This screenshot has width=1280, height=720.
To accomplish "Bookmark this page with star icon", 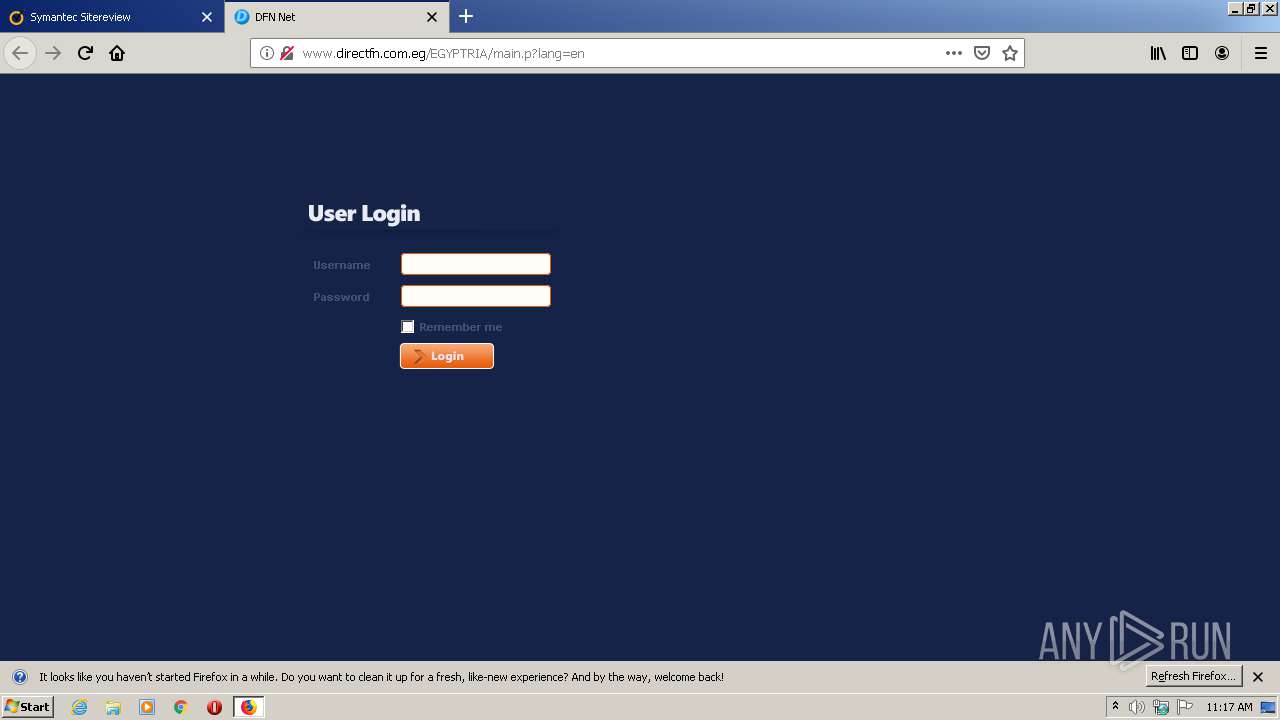I will tap(1010, 53).
